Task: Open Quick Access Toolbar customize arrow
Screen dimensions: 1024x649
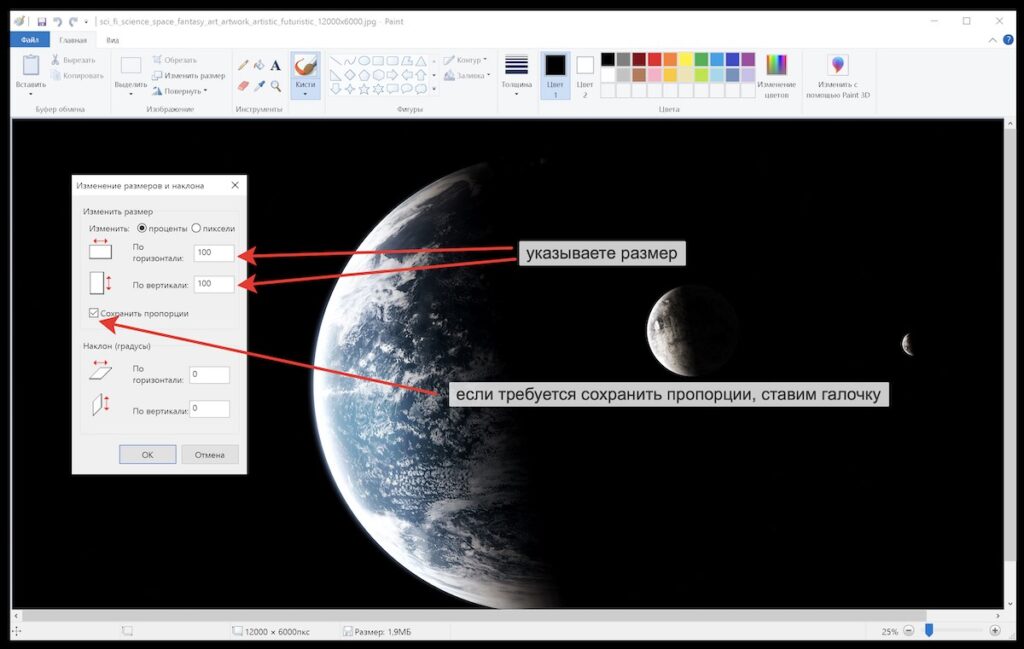Action: click(86, 22)
